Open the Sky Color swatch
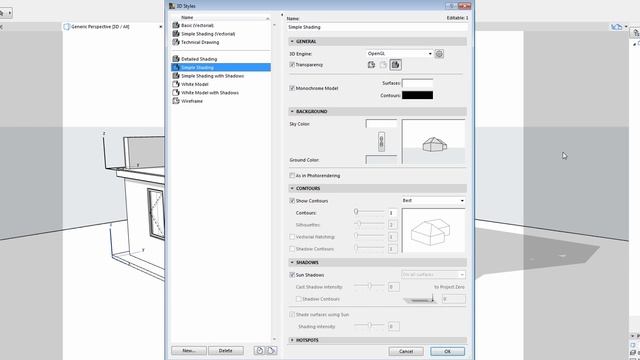The image size is (640, 360). [381, 123]
